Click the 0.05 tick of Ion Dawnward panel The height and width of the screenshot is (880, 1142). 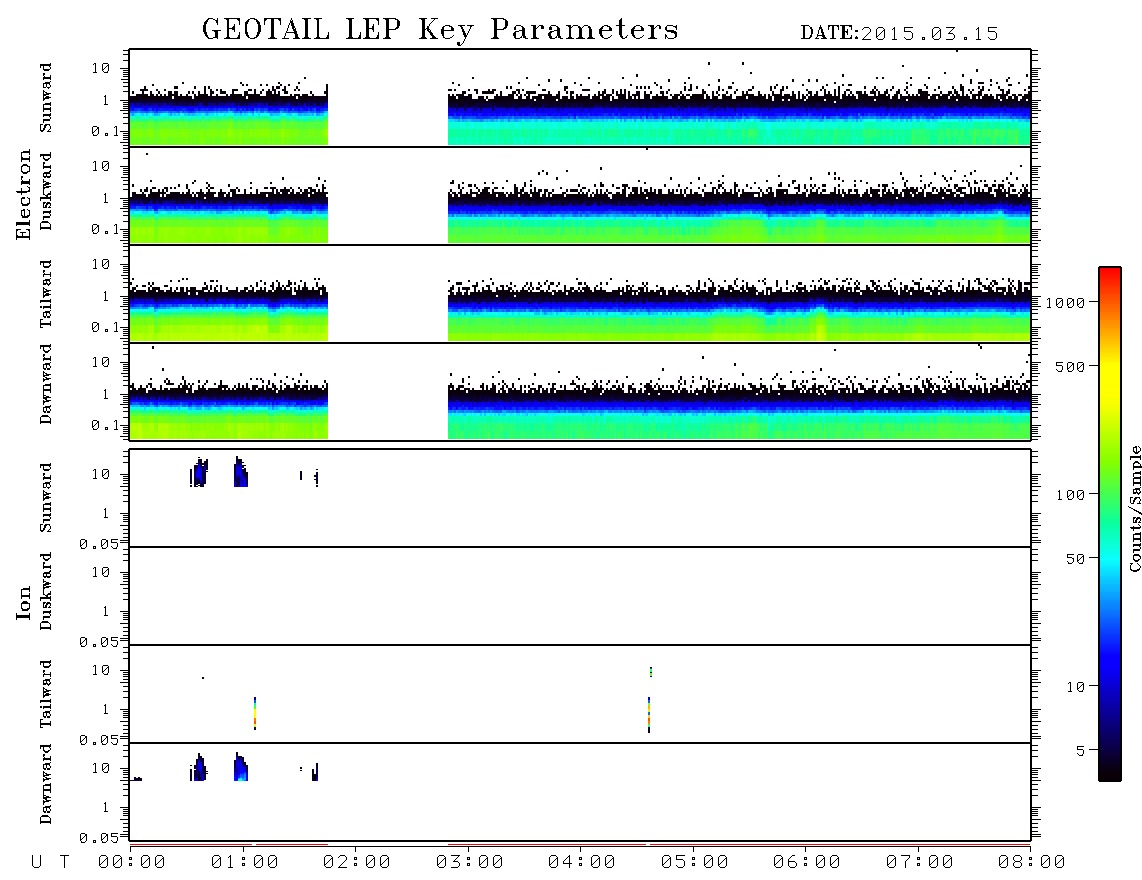coord(98,838)
